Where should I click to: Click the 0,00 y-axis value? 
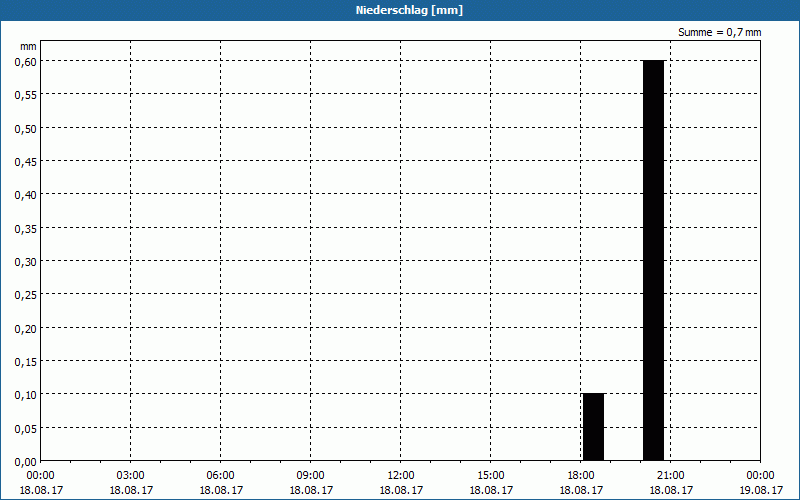(x=26, y=462)
